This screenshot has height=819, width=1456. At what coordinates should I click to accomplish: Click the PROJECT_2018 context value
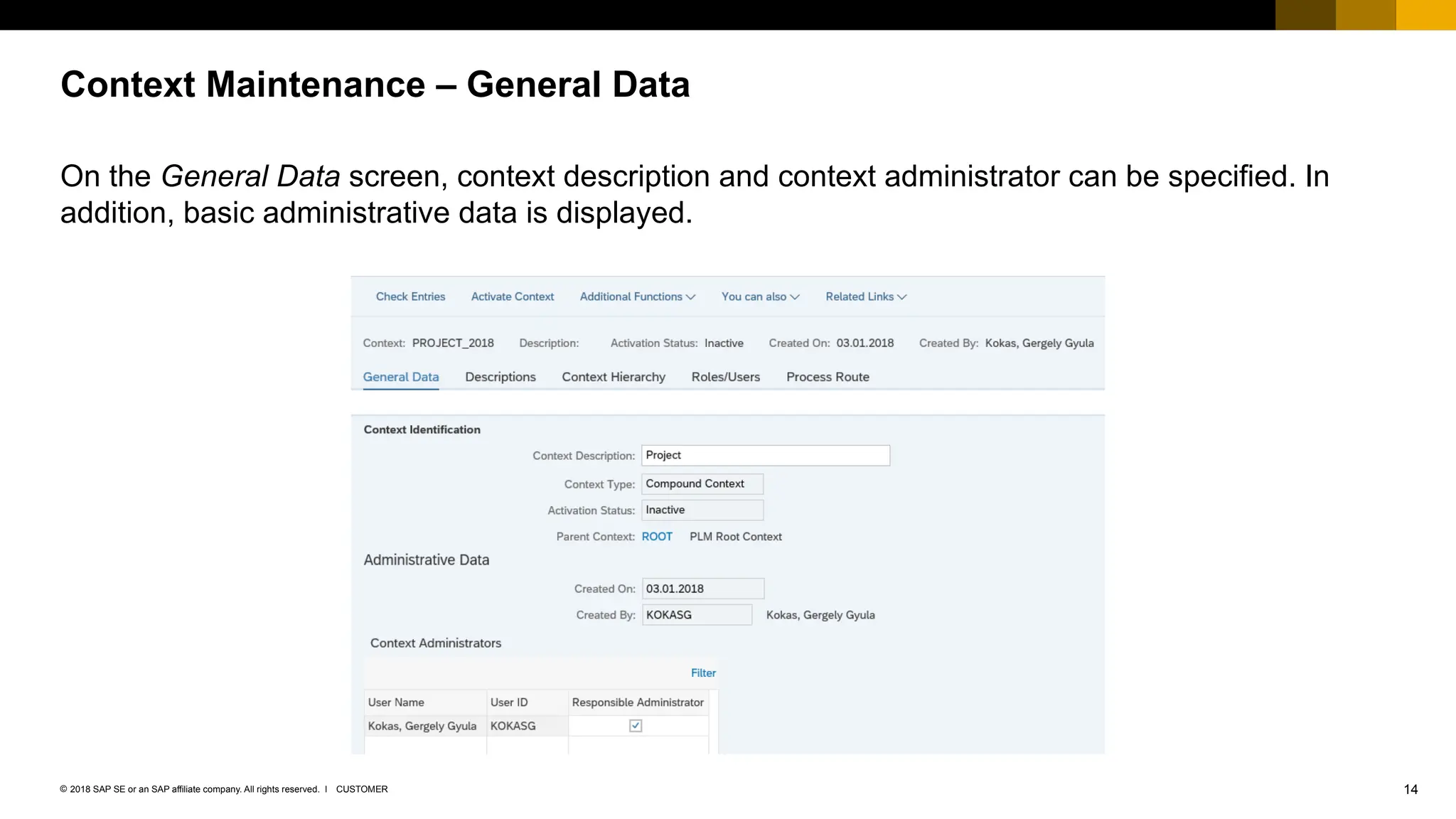pos(453,343)
